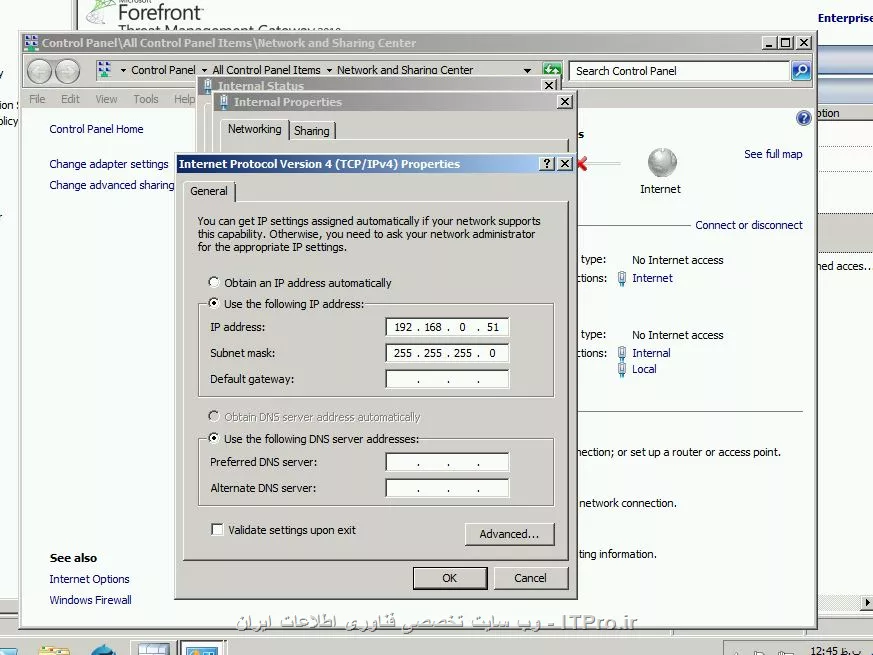Click the Control Panel help icon
Image resolution: width=873 pixels, height=655 pixels.
coord(803,118)
